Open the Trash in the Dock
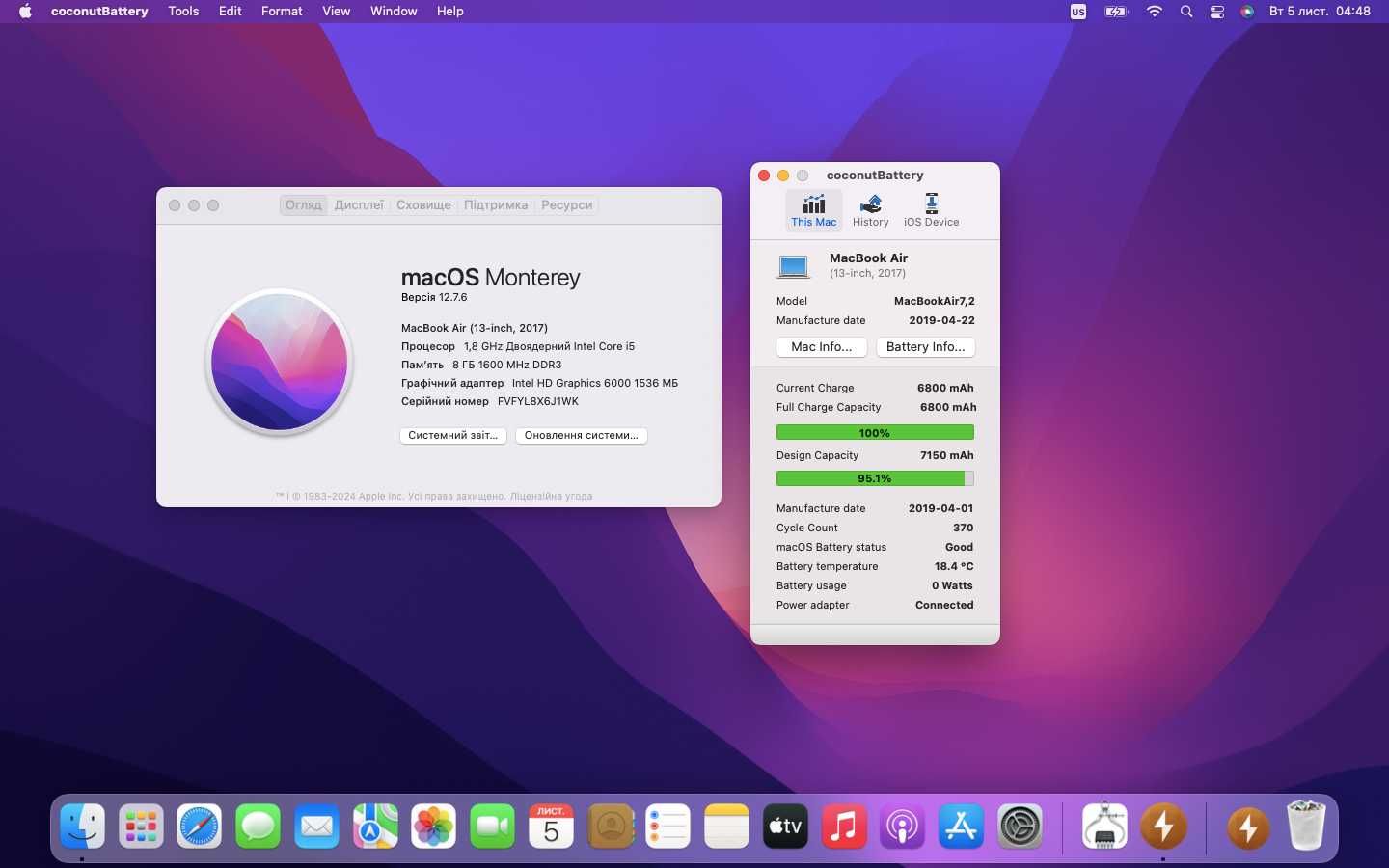1389x868 pixels. [x=1306, y=827]
